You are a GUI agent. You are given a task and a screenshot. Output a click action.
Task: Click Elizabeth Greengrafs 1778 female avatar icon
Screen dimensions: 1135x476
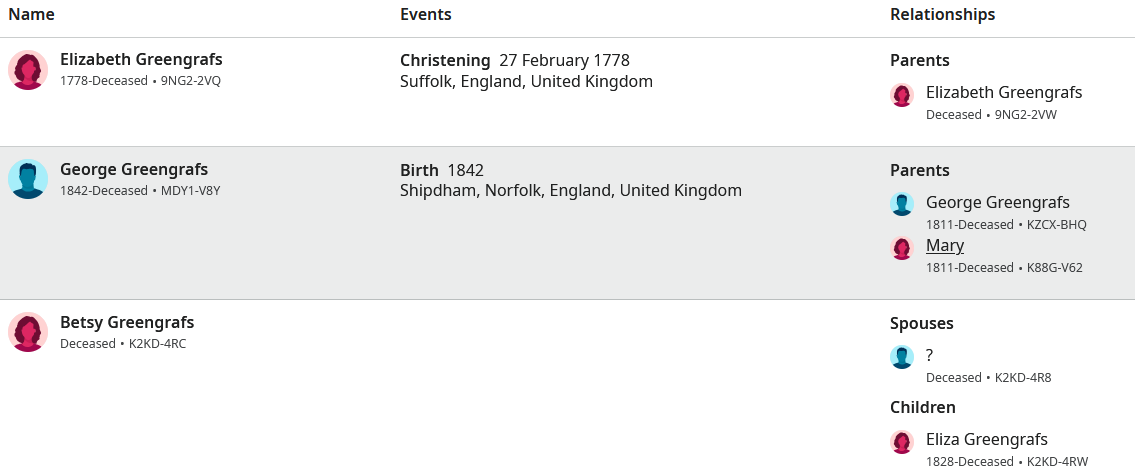coord(28,70)
